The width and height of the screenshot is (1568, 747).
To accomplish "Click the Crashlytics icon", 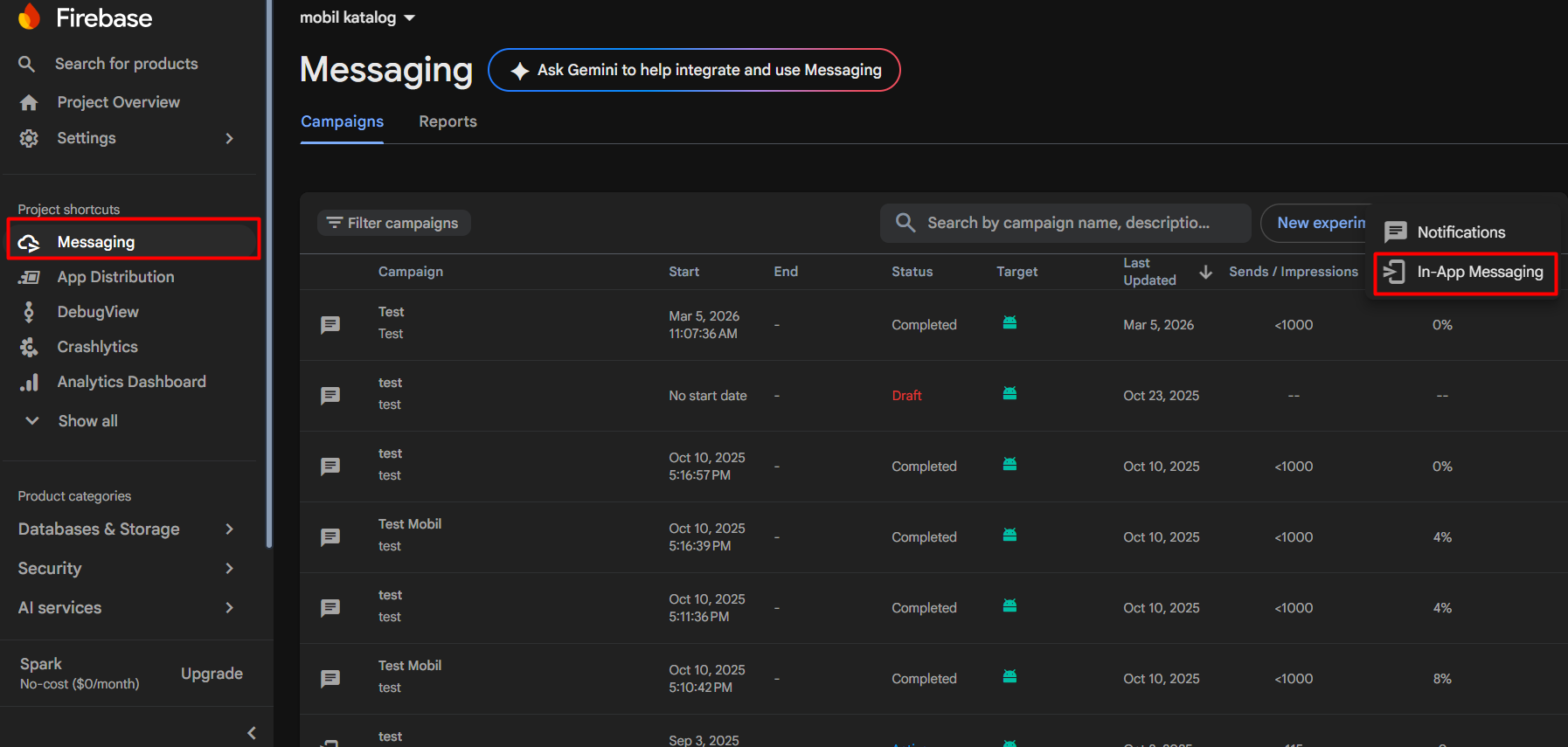I will (x=29, y=347).
